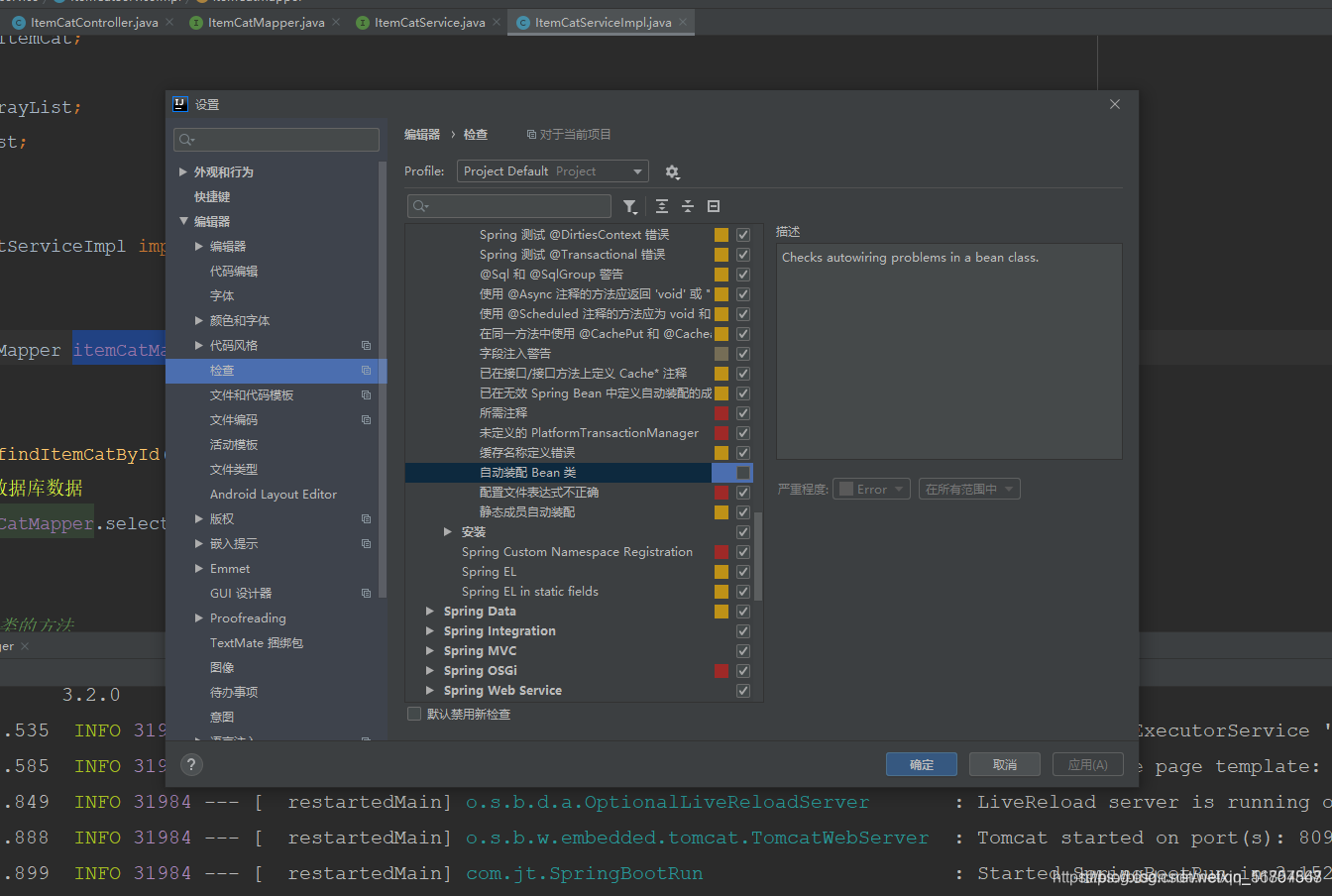The image size is (1332, 896).
Task: Click the magnifier in the inspections search box
Action: coord(420,206)
